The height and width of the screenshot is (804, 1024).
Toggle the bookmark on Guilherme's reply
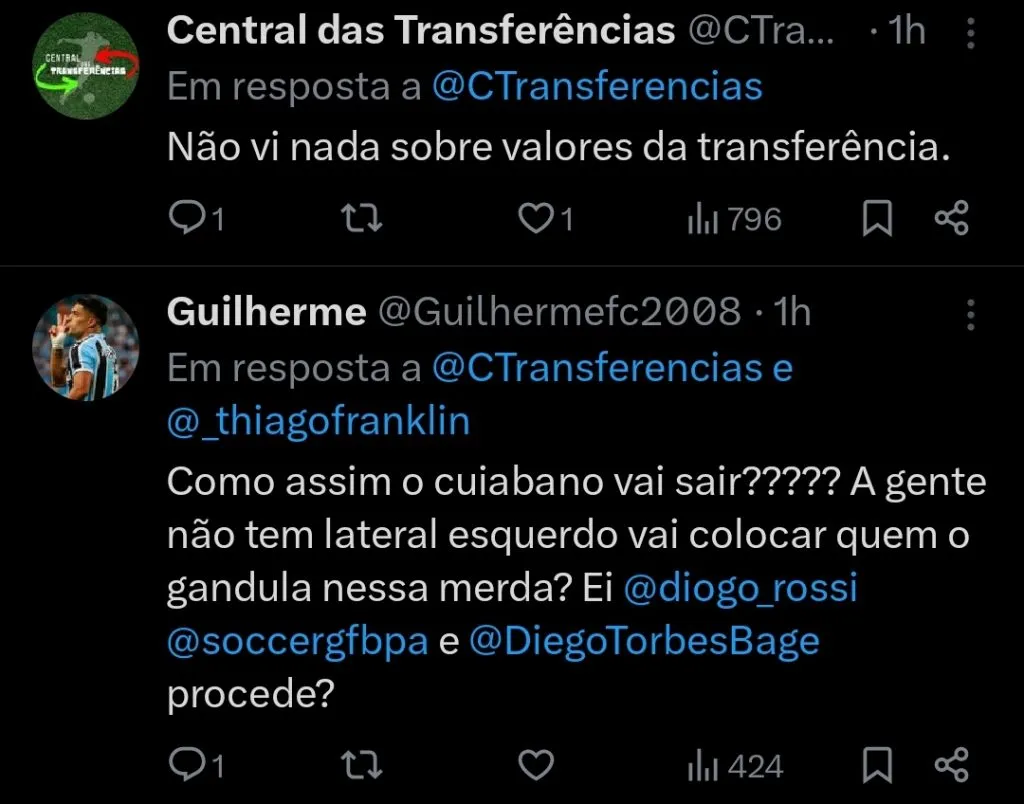pos(877,764)
